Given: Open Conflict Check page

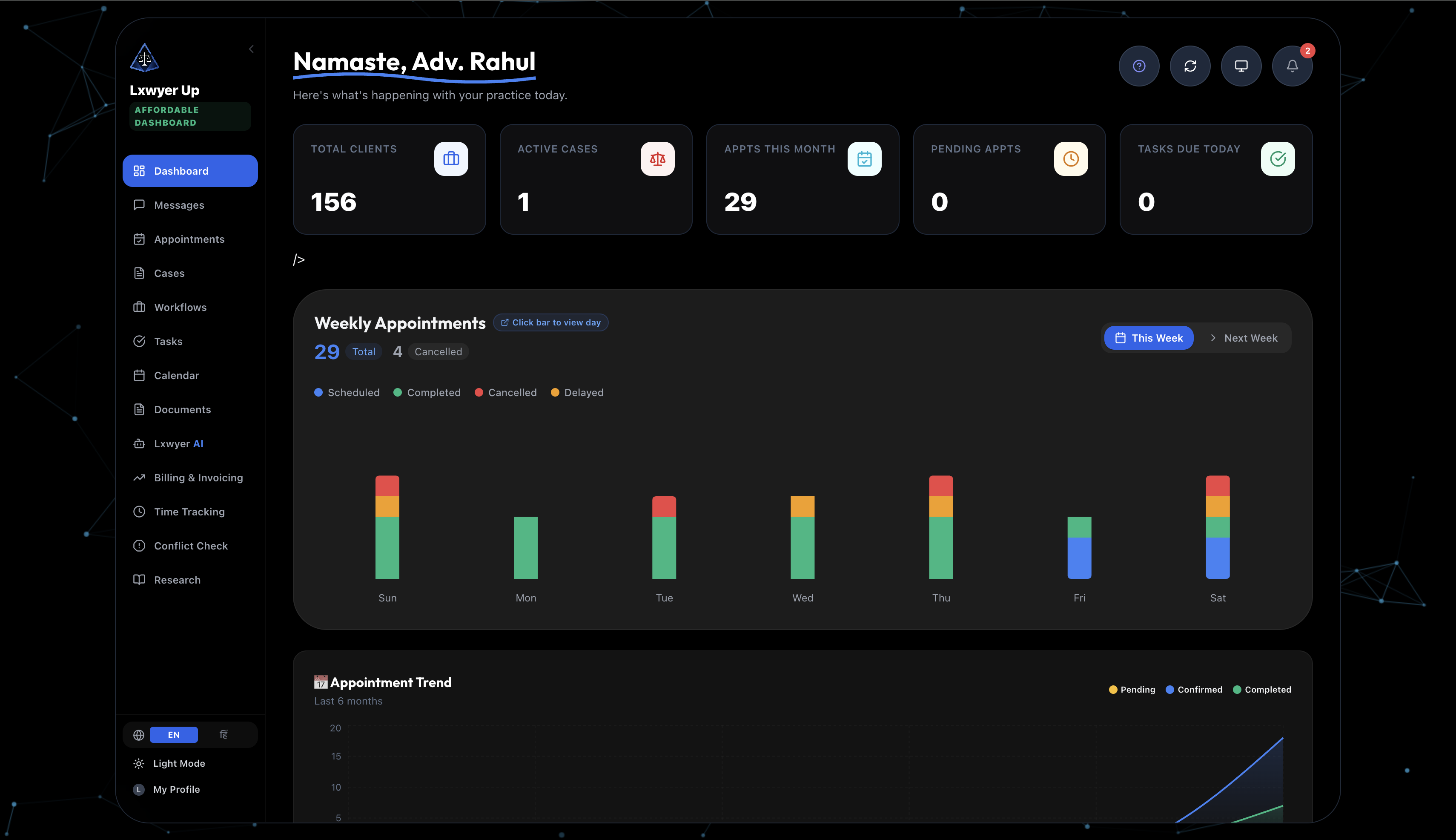Looking at the screenshot, I should [190, 545].
